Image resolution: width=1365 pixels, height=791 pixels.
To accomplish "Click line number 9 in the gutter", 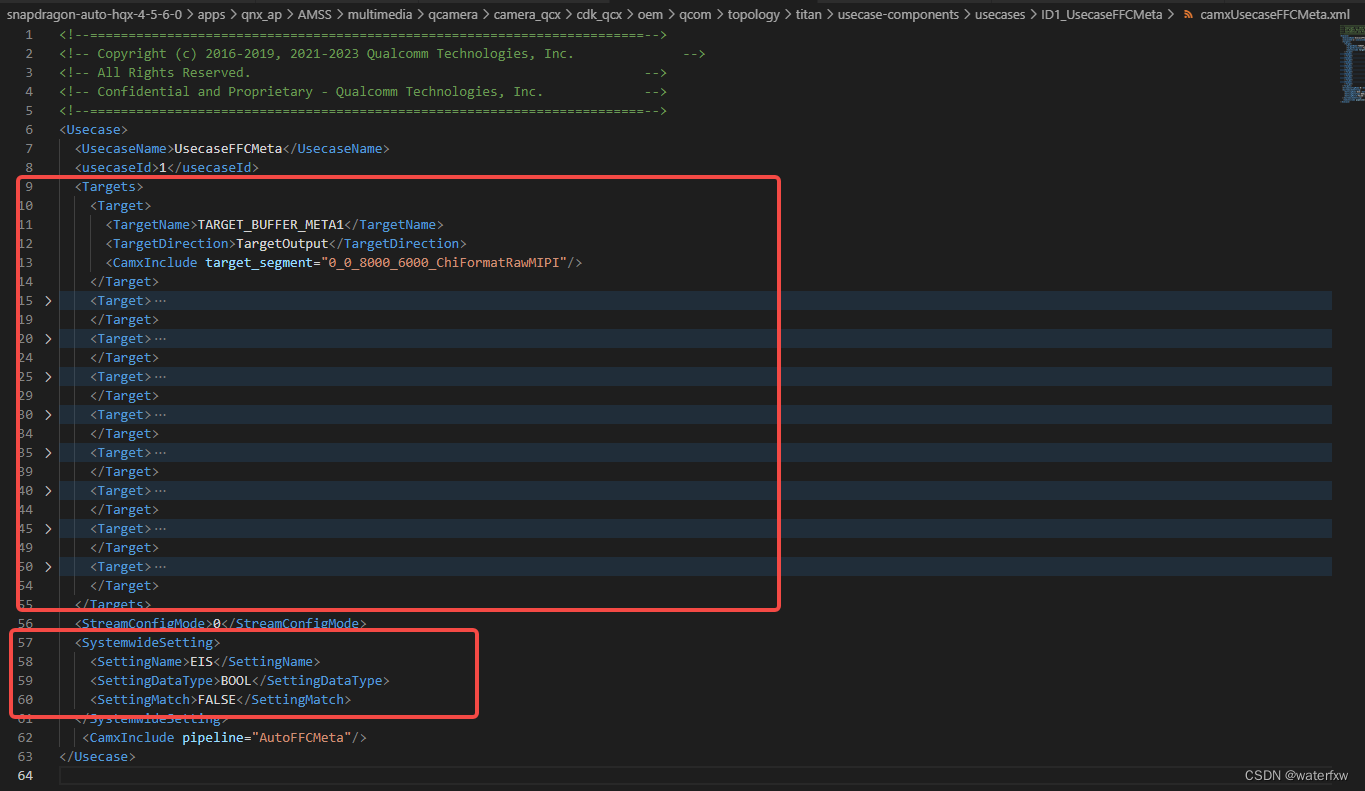I will click(28, 186).
